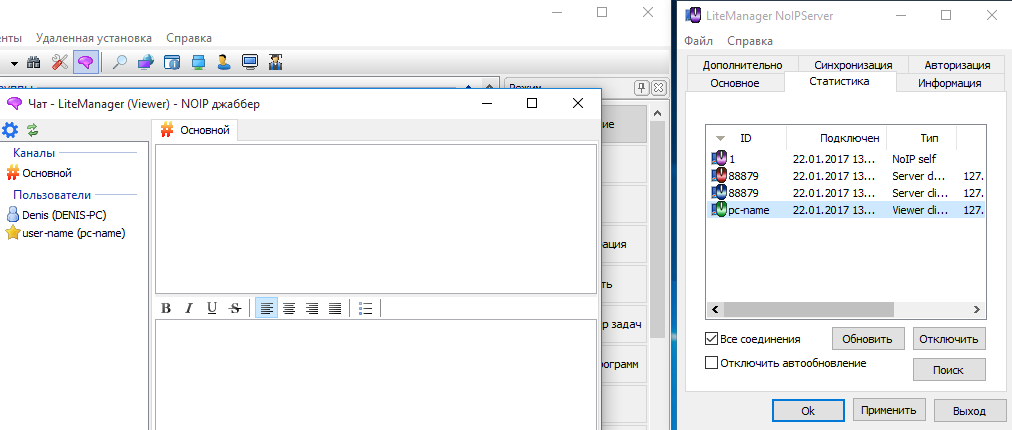Click the star icon beside user-name (pc-name)
1012x430 pixels.
pos(12,233)
